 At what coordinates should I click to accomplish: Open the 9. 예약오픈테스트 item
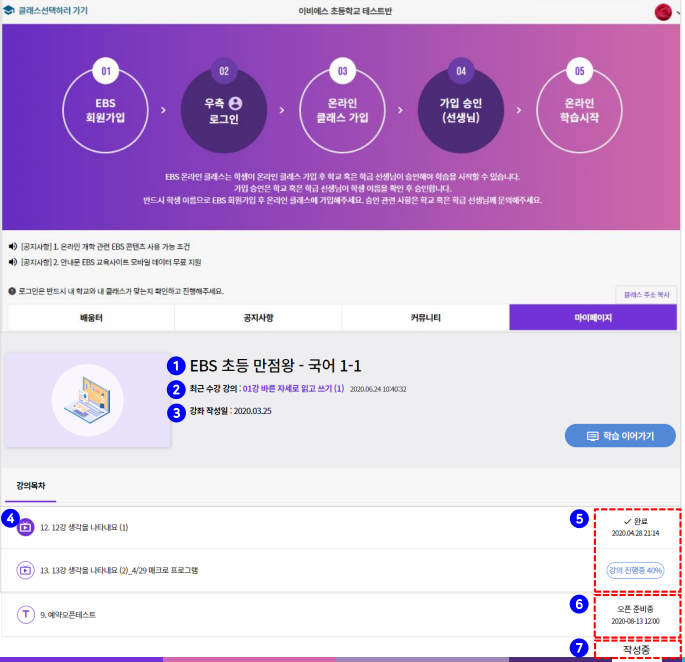(x=68, y=615)
